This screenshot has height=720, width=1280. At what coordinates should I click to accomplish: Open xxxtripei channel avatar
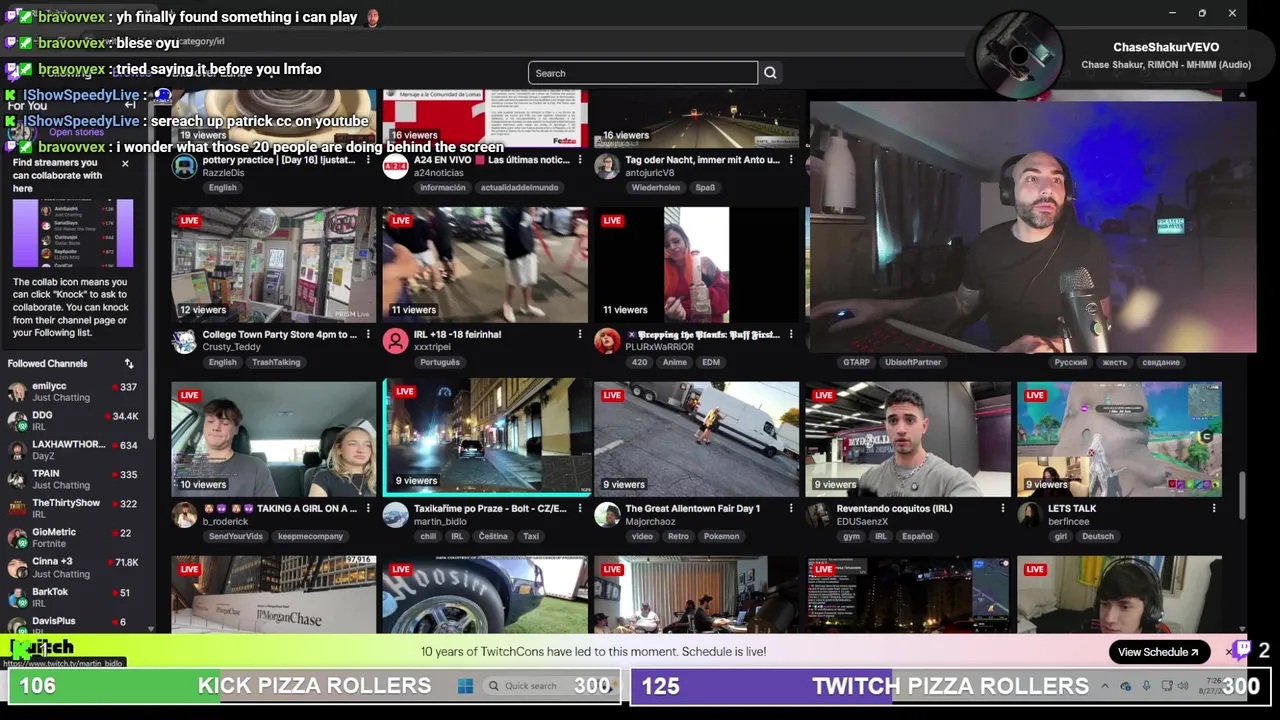point(396,341)
